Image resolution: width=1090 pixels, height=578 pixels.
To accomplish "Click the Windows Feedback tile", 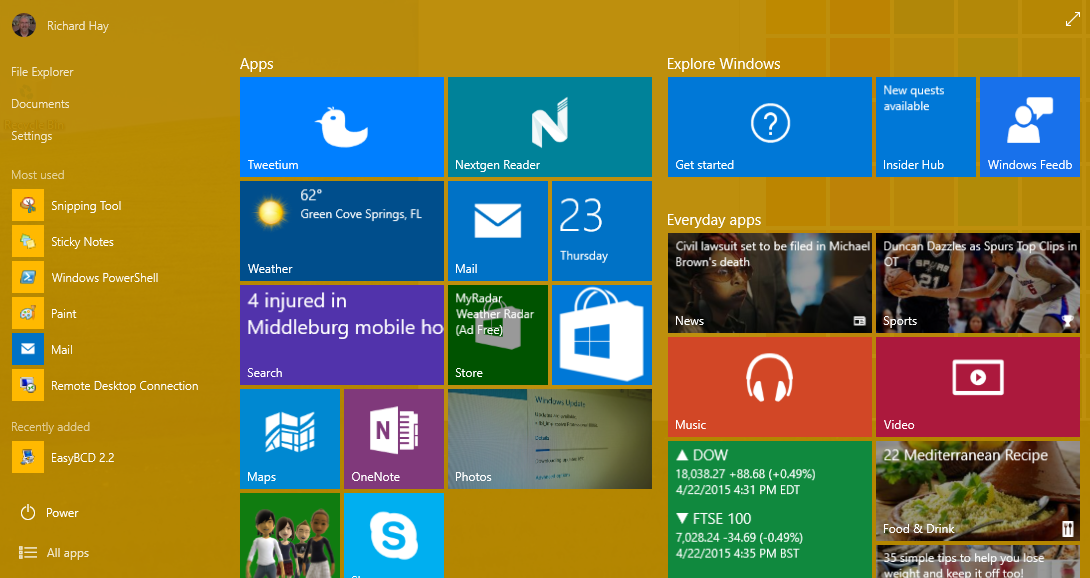I will click(x=1029, y=127).
